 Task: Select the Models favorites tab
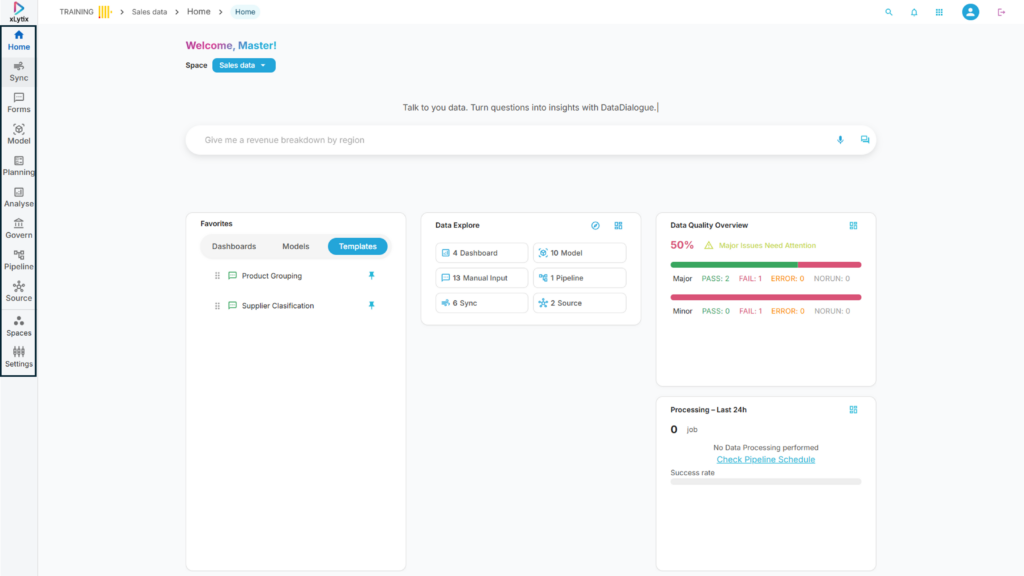coord(295,246)
